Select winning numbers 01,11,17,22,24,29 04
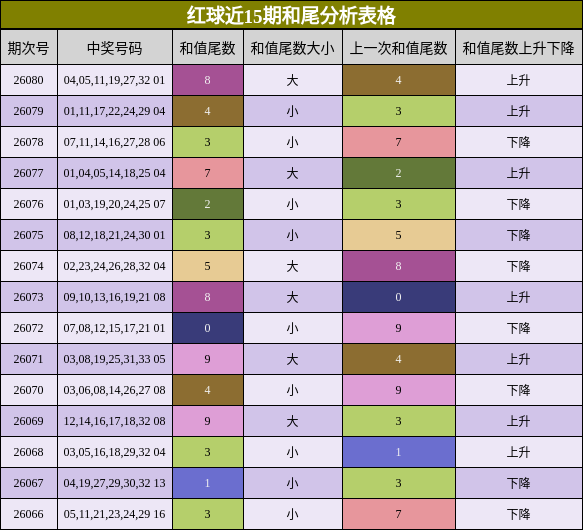The width and height of the screenshot is (583, 530). click(115, 111)
